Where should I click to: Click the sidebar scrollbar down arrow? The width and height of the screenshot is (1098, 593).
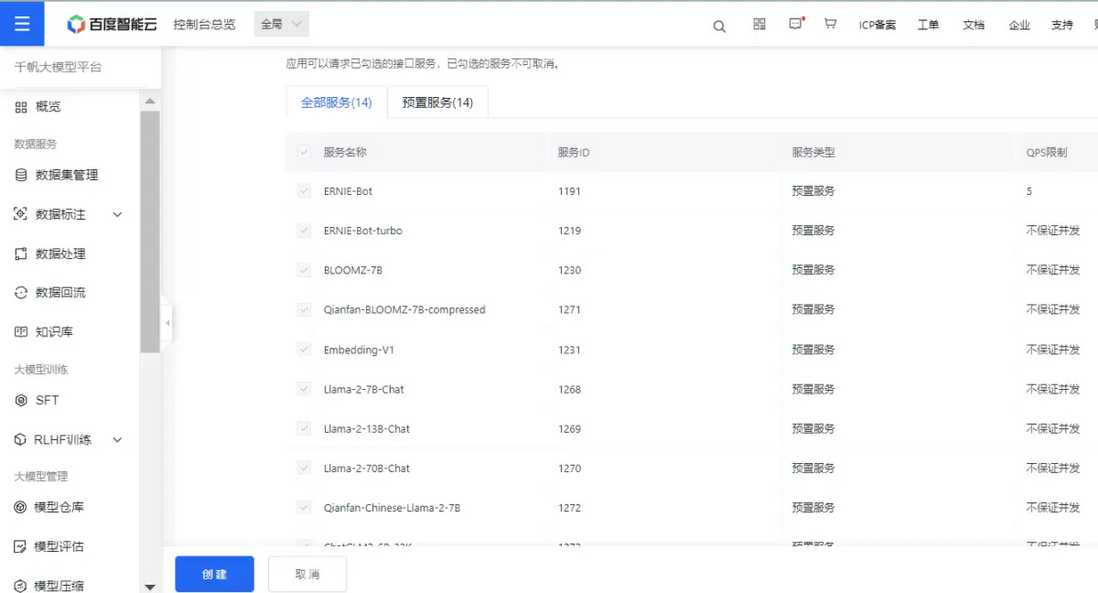(150, 587)
